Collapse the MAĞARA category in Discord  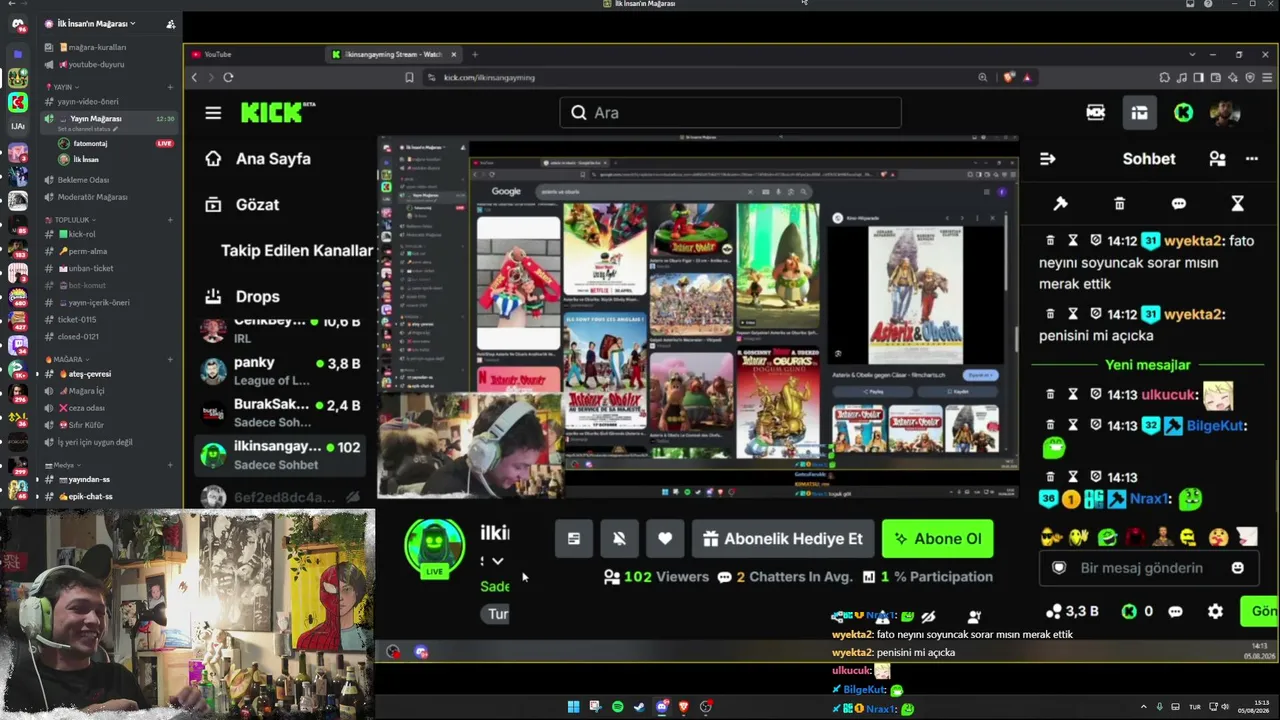68,359
